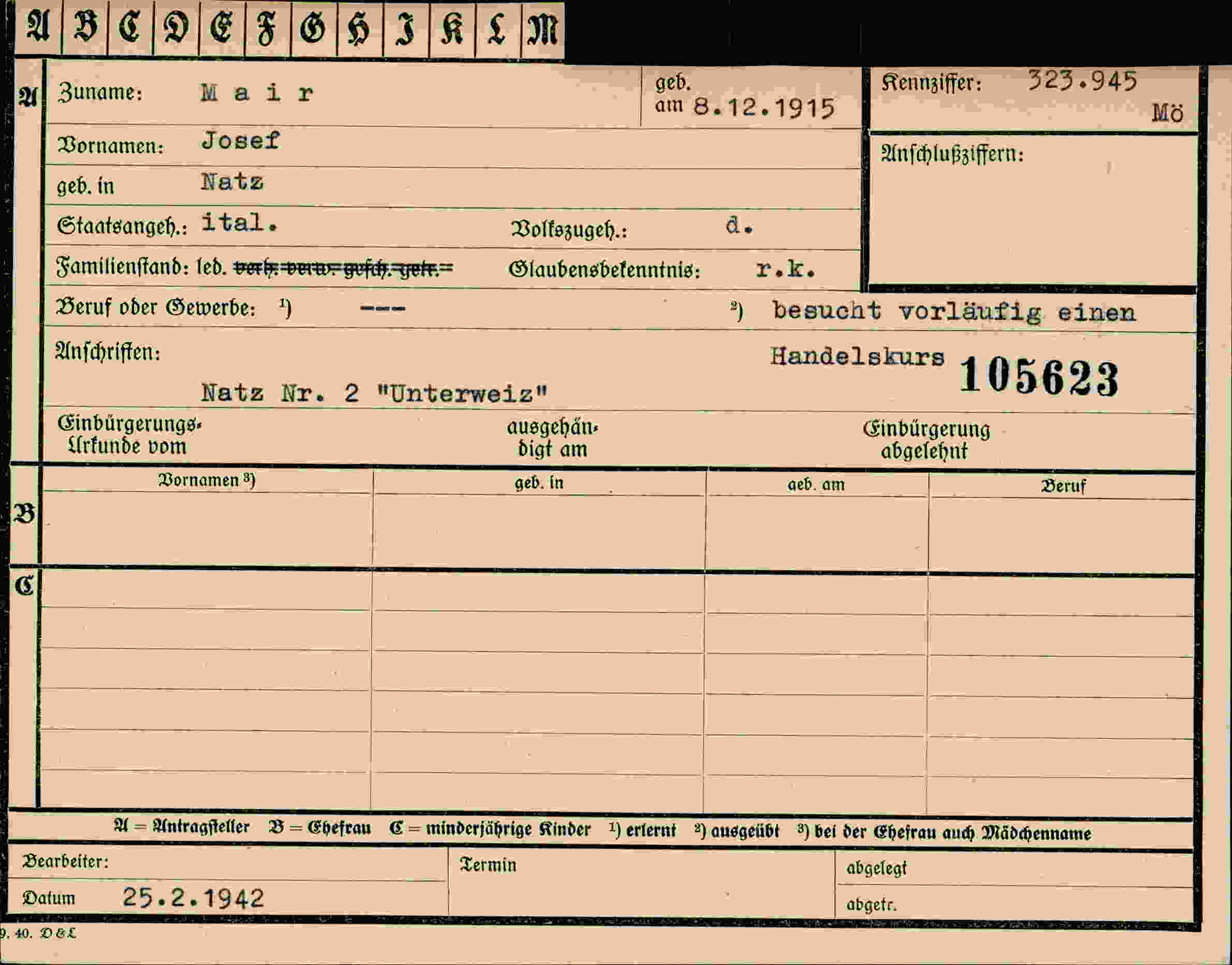
Task: Click legend 'A = Antragsteller'
Action: point(181,827)
